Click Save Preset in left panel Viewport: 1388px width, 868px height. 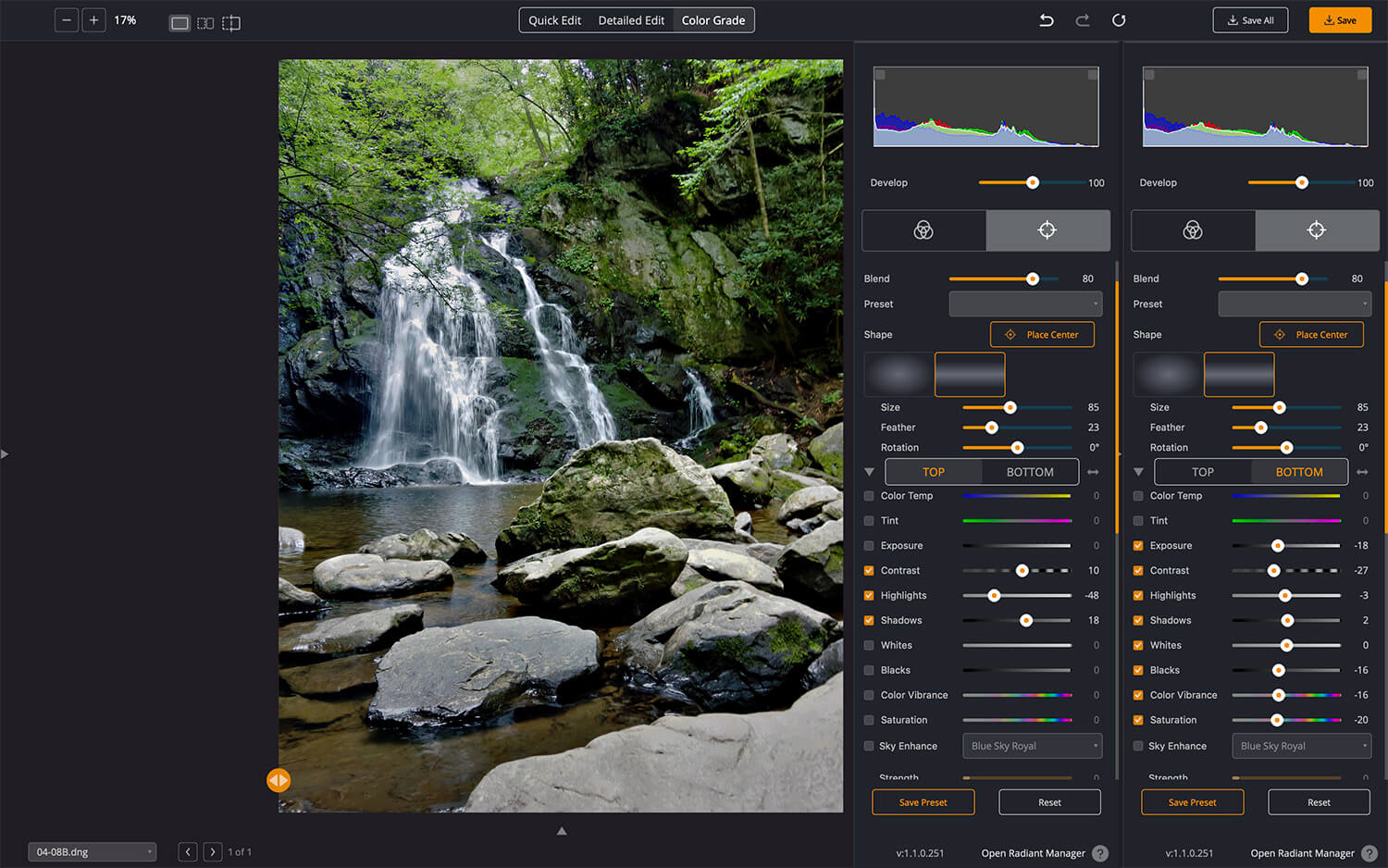(x=923, y=802)
